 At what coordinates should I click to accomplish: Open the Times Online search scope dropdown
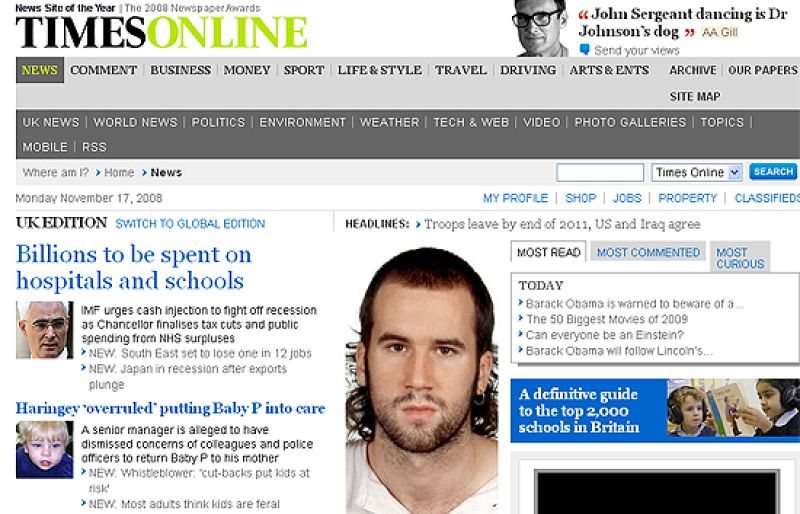[696, 173]
